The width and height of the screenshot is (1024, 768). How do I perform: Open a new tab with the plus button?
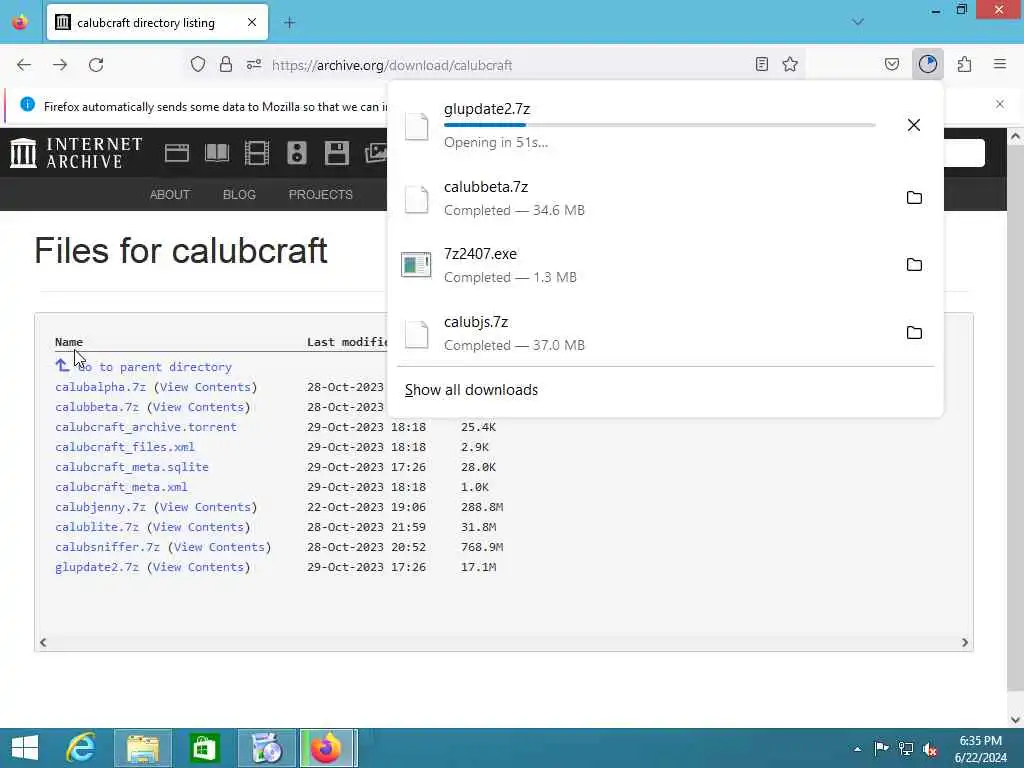tap(289, 23)
